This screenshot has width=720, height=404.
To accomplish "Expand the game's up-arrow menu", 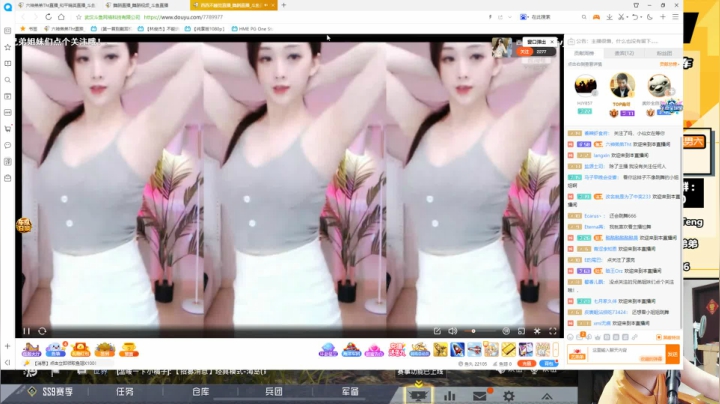I will 547,396.
